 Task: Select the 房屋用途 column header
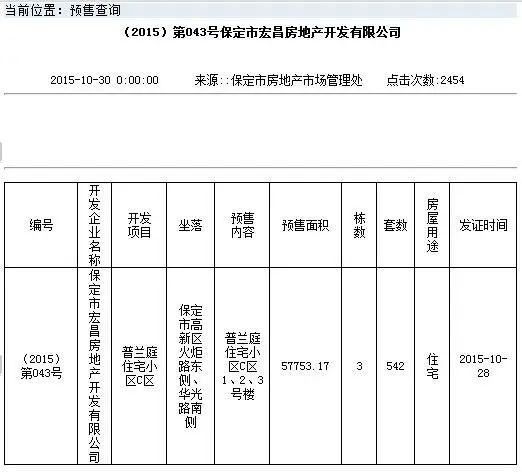[432, 225]
